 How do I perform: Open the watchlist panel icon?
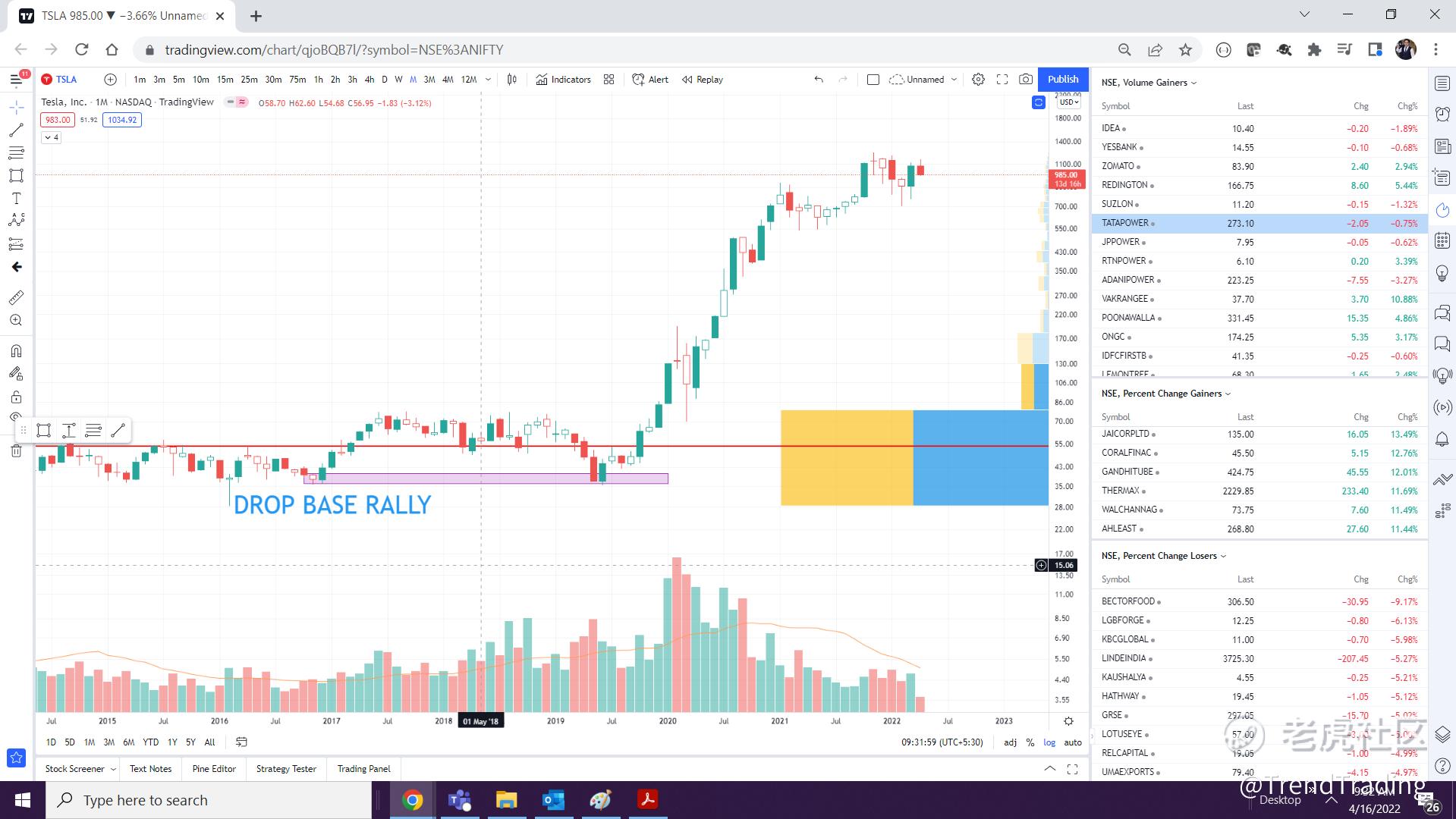pyautogui.click(x=1442, y=83)
